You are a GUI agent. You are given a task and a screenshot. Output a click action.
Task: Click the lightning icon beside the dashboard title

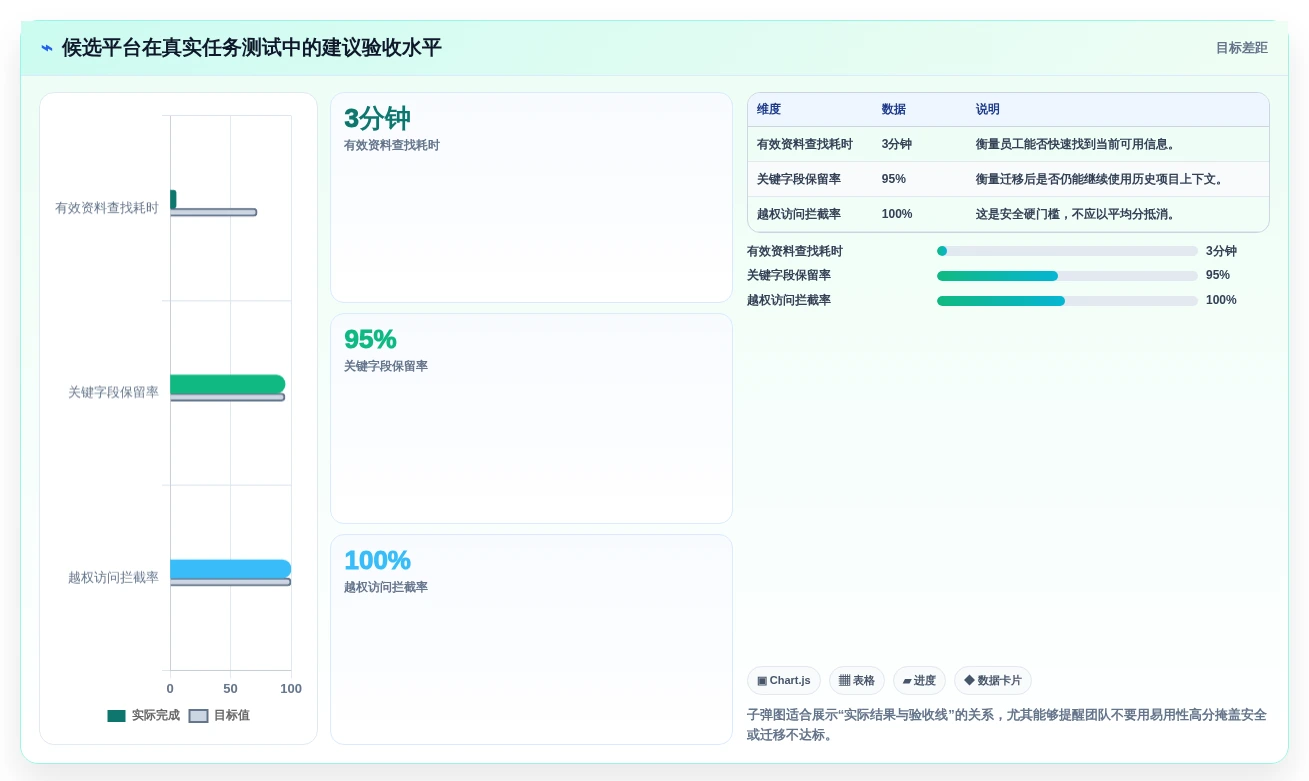(x=47, y=48)
